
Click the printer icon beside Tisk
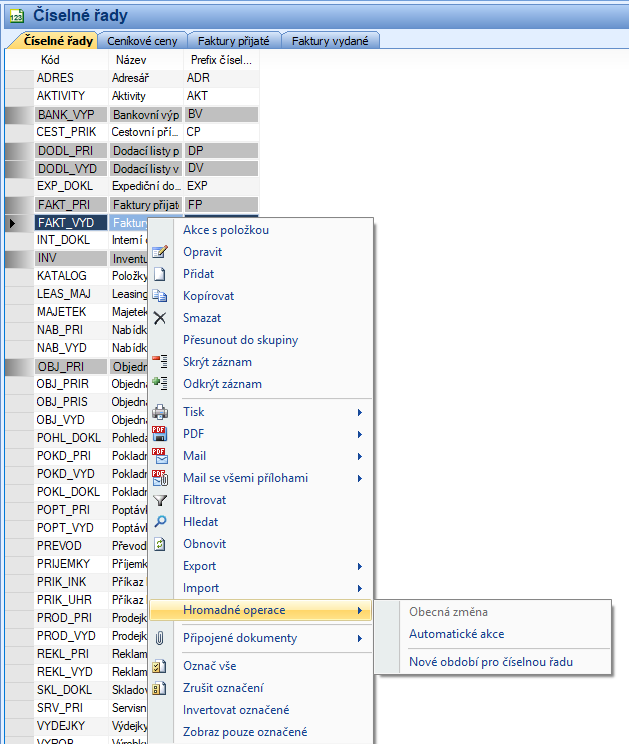pos(159,412)
